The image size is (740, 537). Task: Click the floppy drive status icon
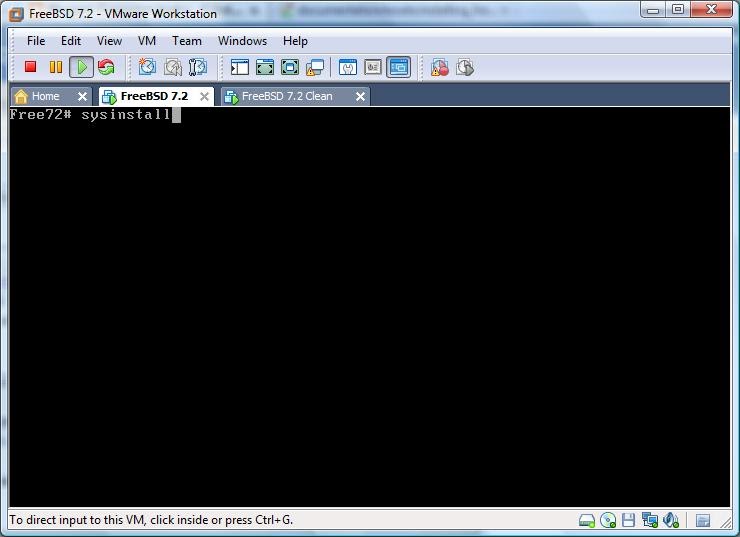click(629, 520)
